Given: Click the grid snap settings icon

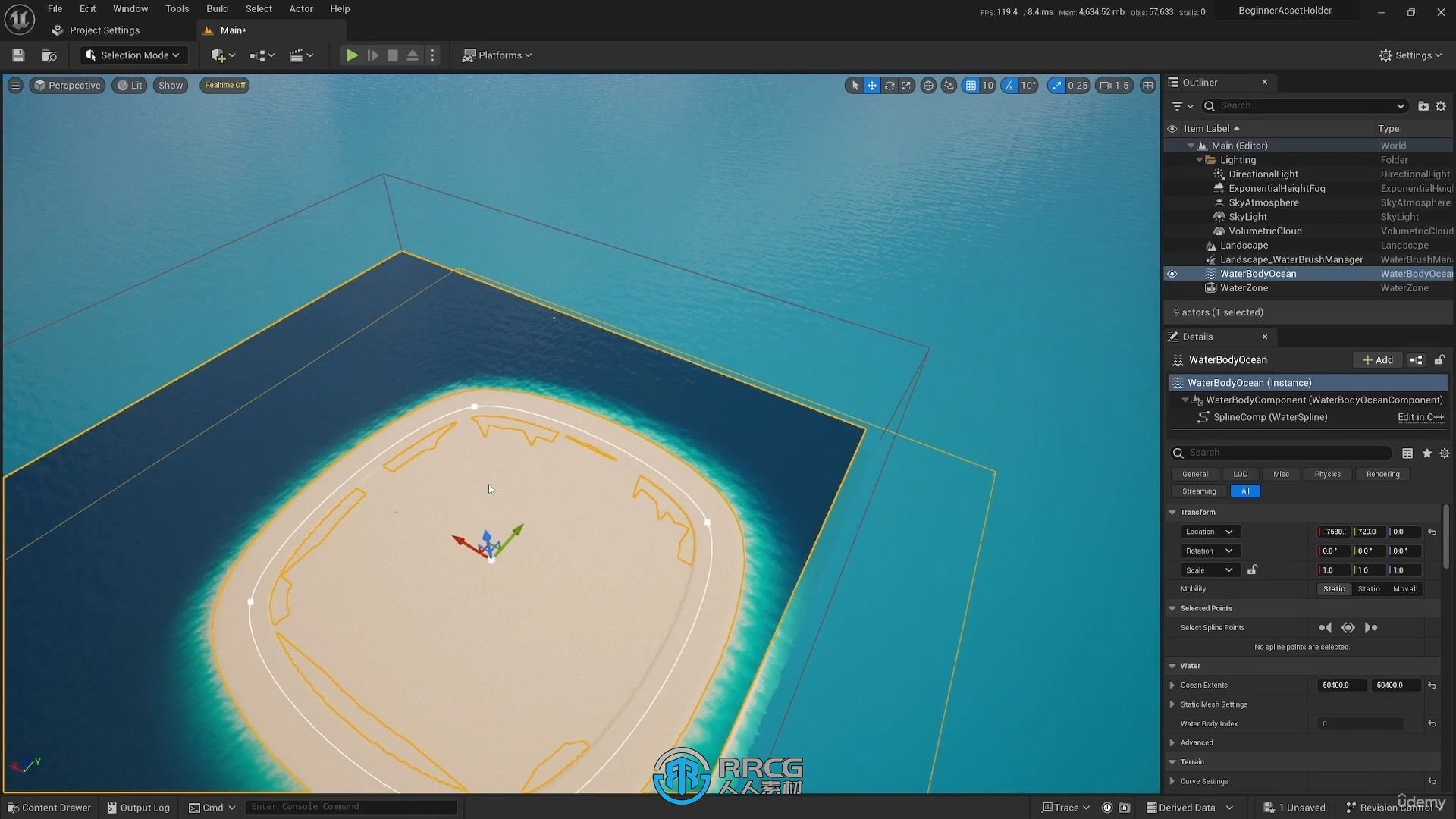Looking at the screenshot, I should [969, 85].
